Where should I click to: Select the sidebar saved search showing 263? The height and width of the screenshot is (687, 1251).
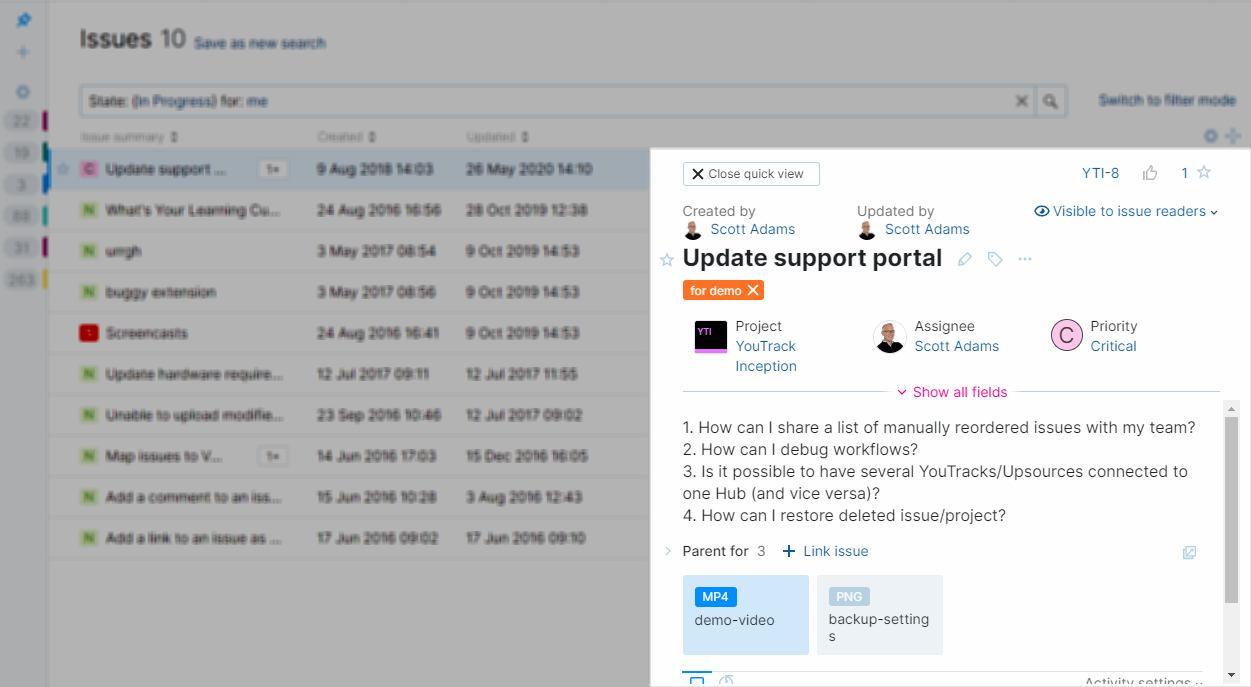(x=23, y=280)
